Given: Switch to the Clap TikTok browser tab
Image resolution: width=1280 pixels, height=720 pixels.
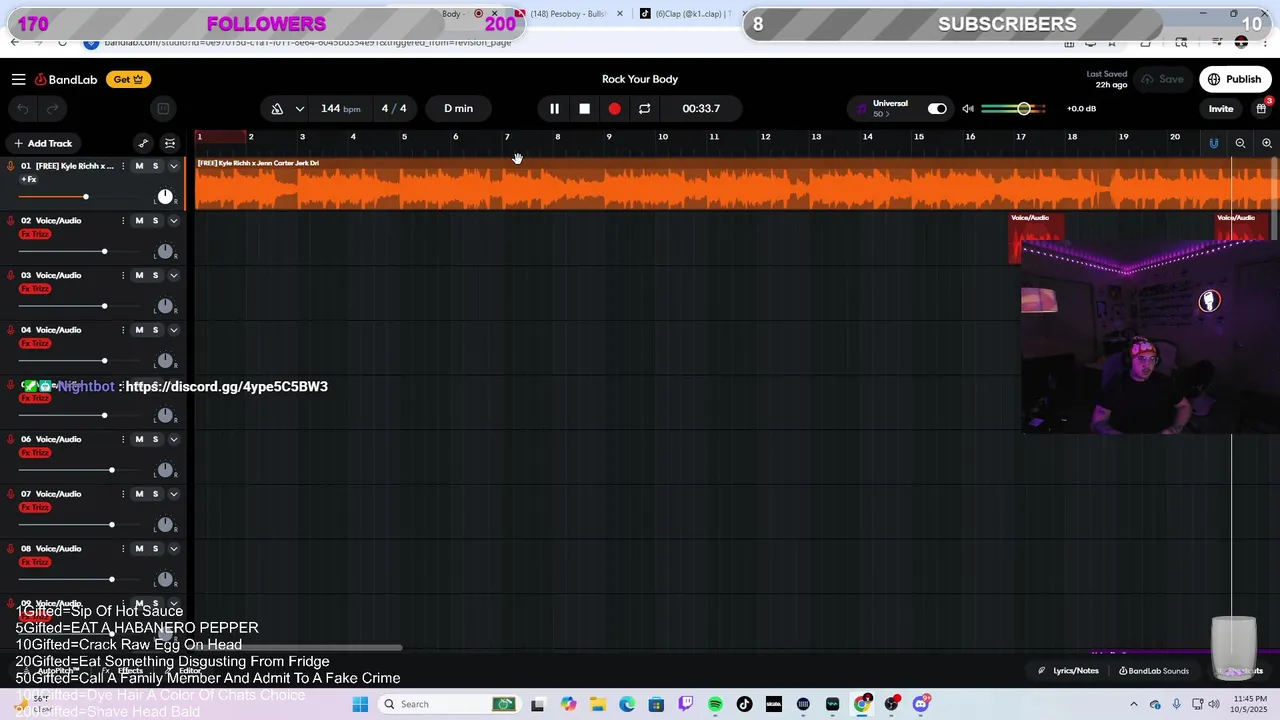Looking at the screenshot, I should [687, 14].
